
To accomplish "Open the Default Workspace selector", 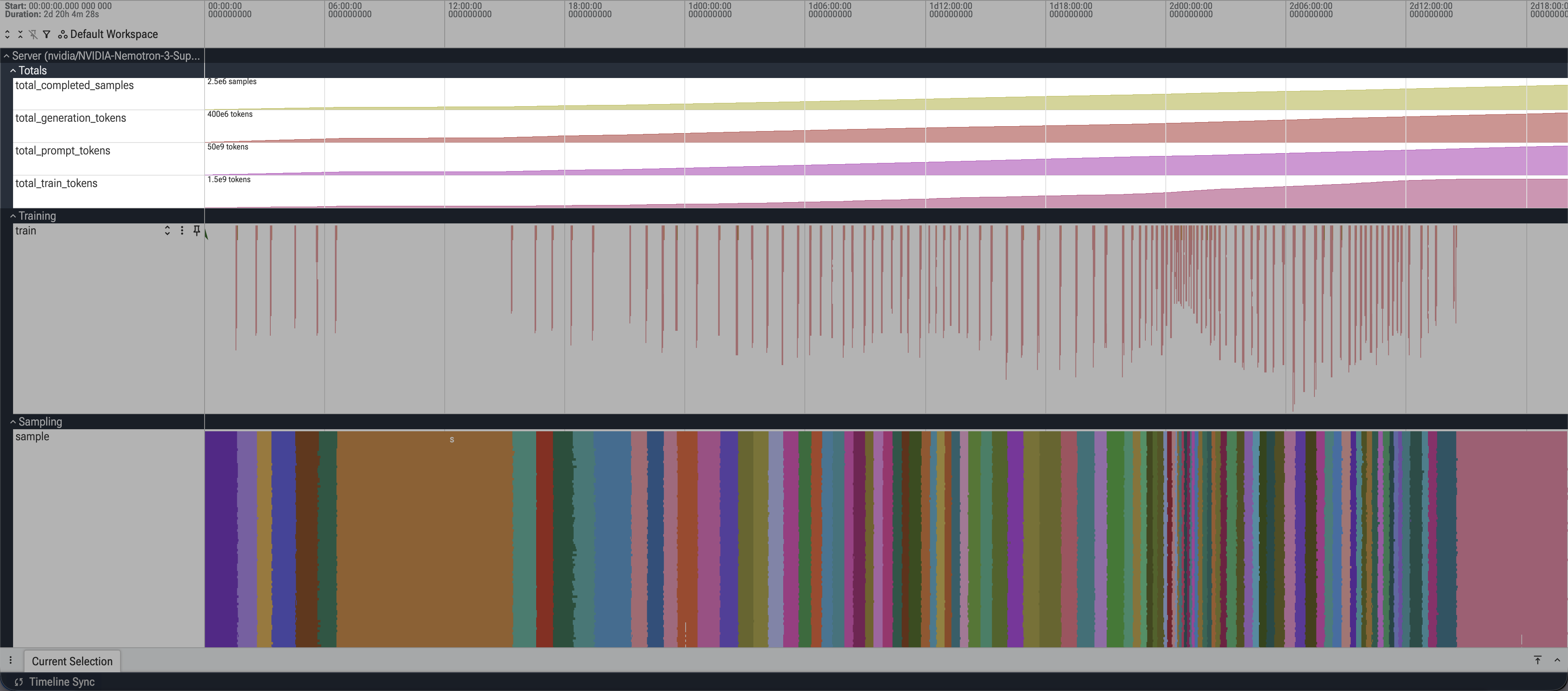I will pos(108,34).
